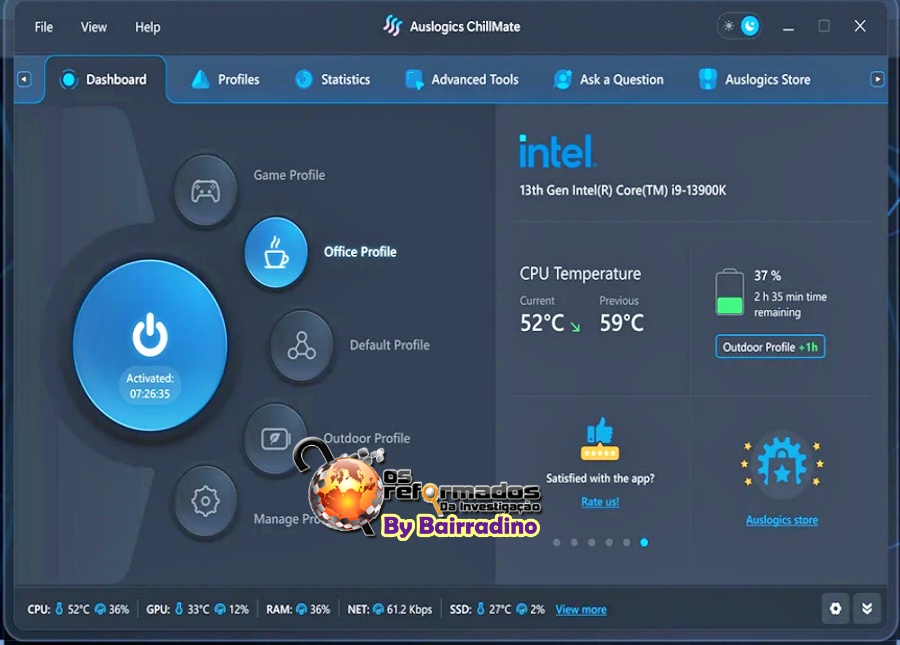Click the 37 % battery percentage
Image resolution: width=900 pixels, height=645 pixels.
pos(767,275)
